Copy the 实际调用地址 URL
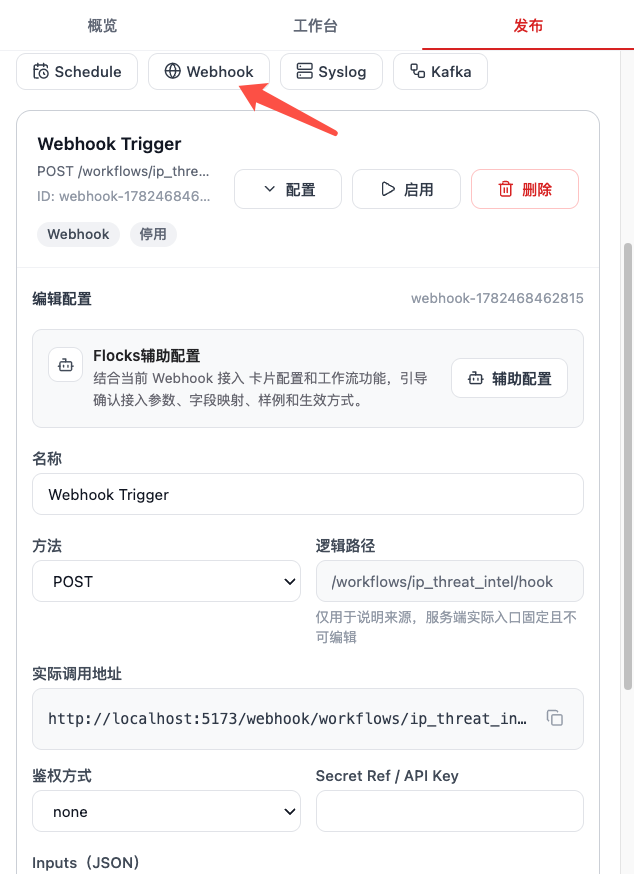This screenshot has height=874, width=634. [x=554, y=718]
